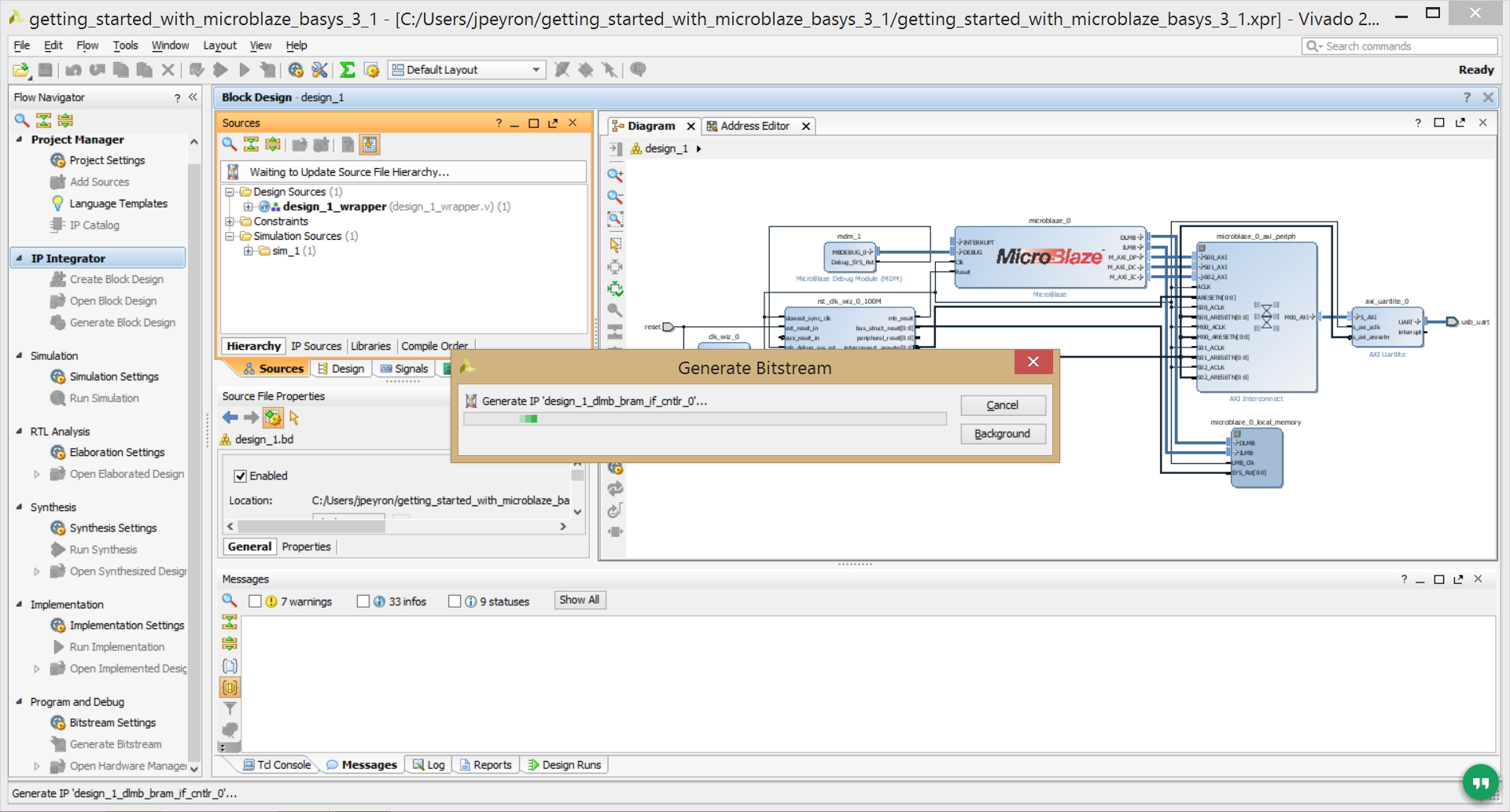
Task: Uncheck the Enabled checkbox
Action: click(241, 476)
